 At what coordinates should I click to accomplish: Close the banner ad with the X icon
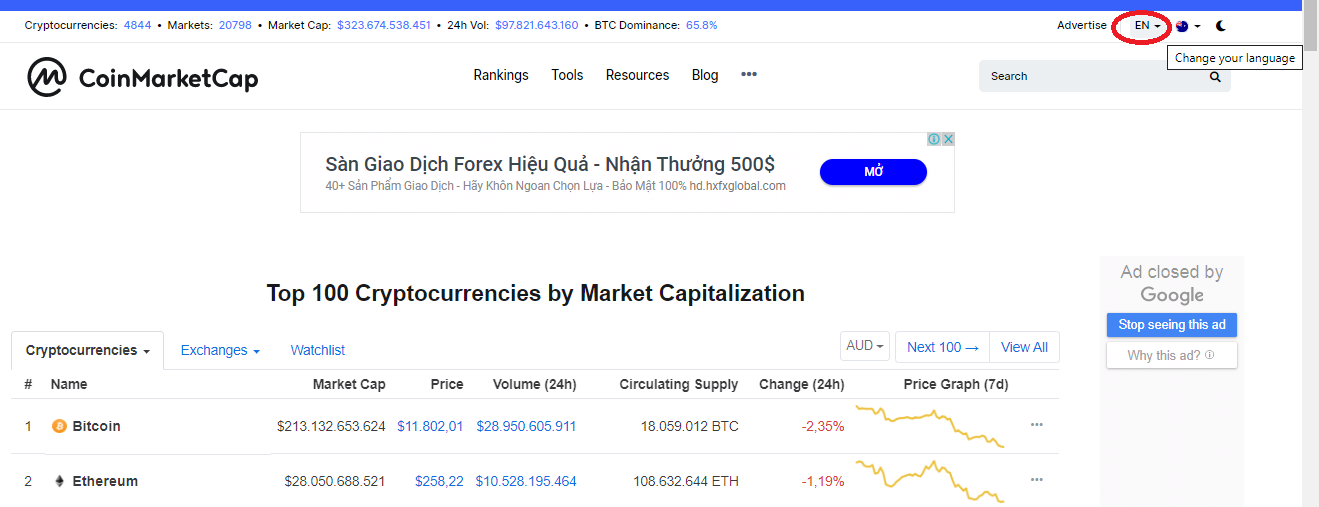coord(947,139)
